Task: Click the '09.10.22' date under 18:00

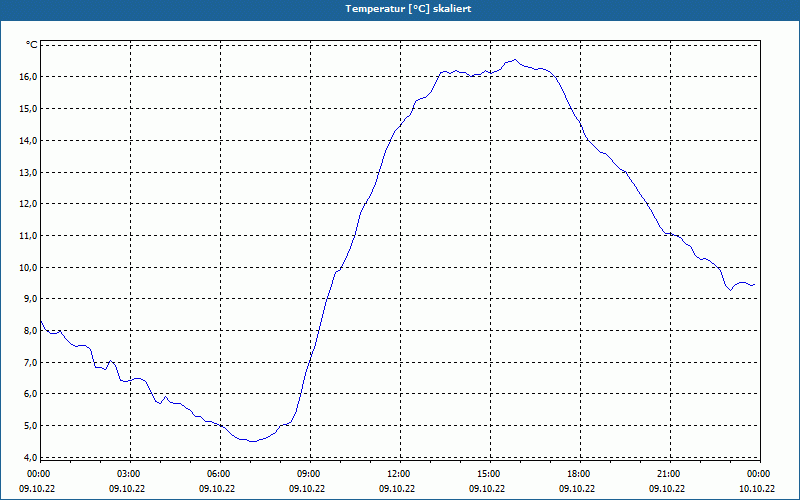Action: pos(577,488)
